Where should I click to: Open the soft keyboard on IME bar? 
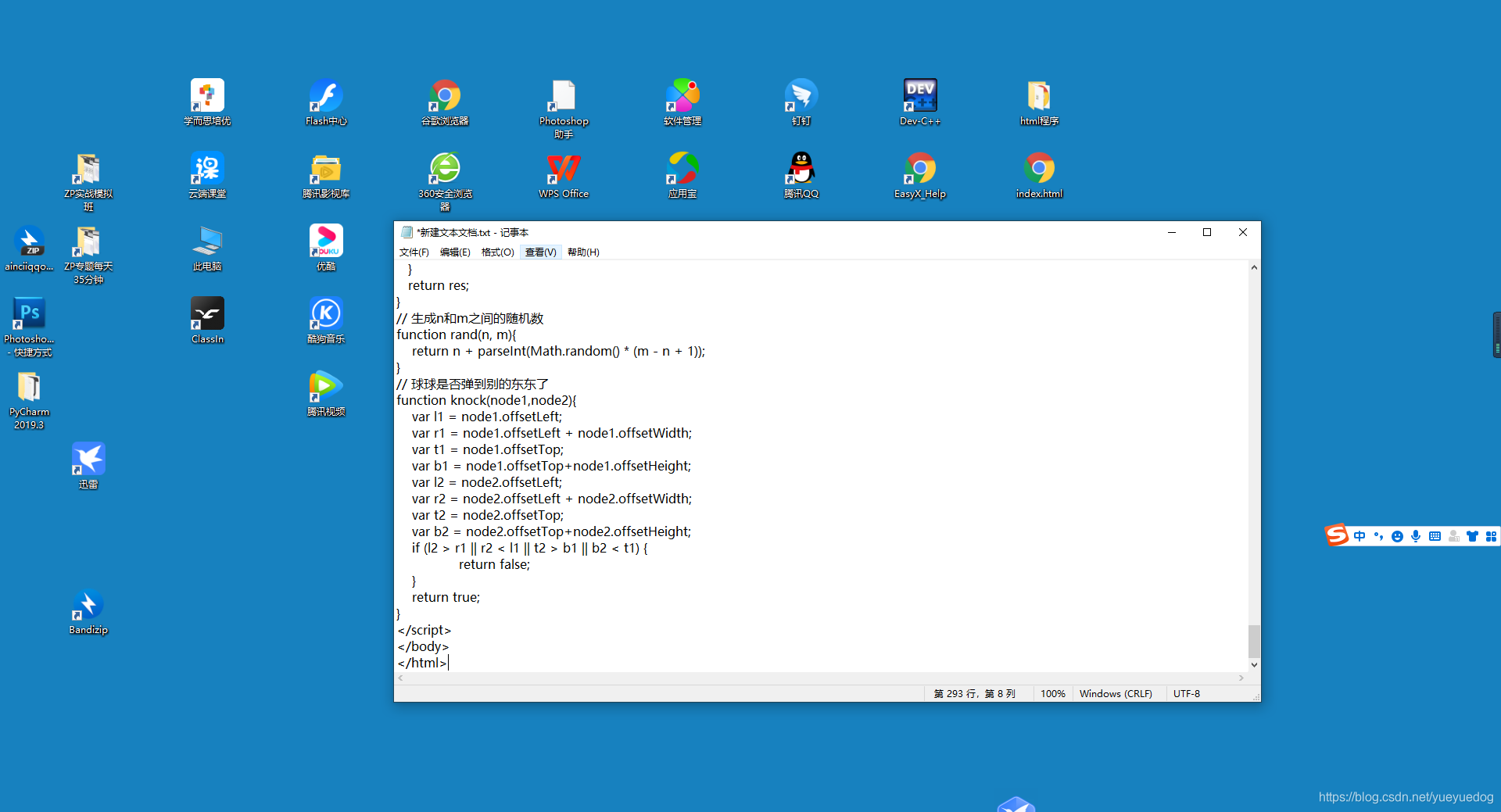pyautogui.click(x=1435, y=536)
